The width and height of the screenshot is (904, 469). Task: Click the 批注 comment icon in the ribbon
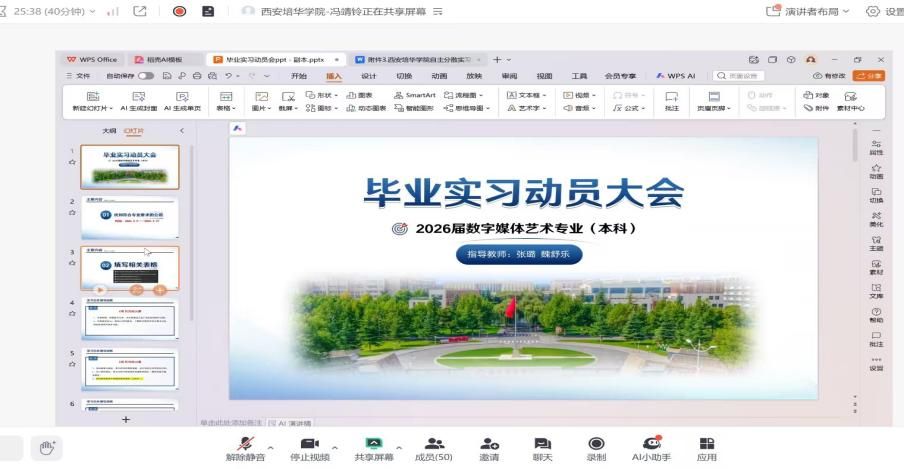[x=672, y=101]
